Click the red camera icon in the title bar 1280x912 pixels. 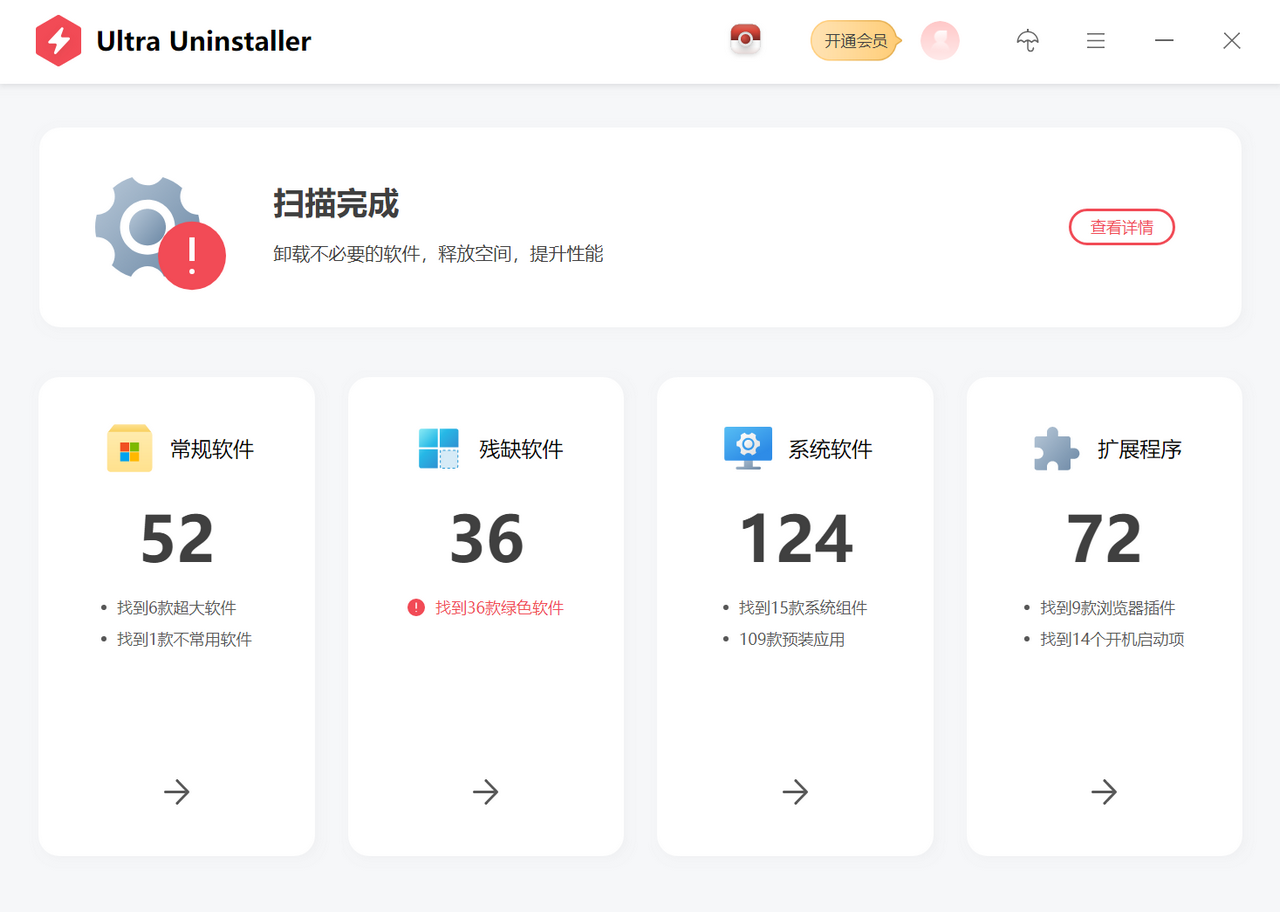tap(744, 41)
